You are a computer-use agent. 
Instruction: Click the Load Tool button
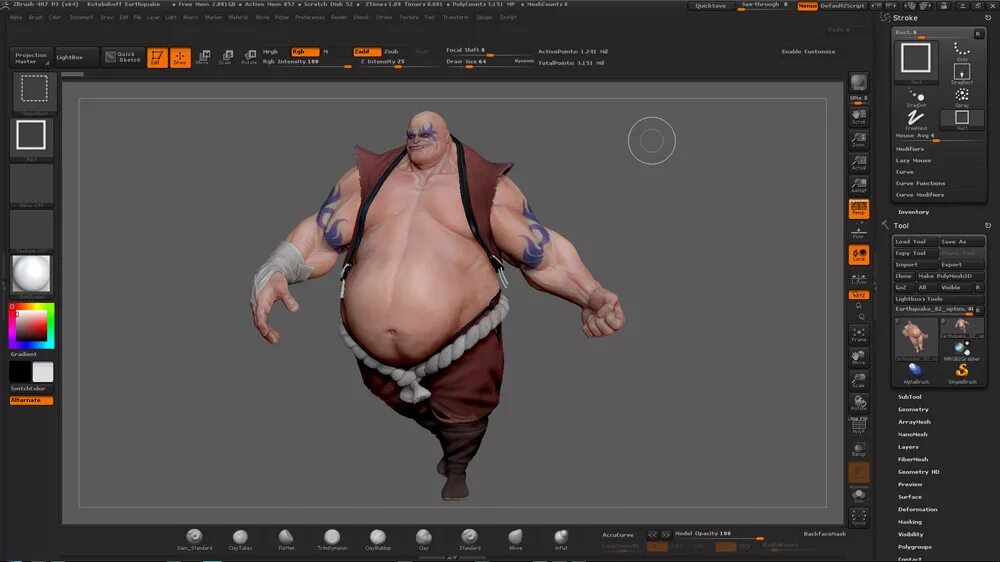pyautogui.click(x=916, y=242)
